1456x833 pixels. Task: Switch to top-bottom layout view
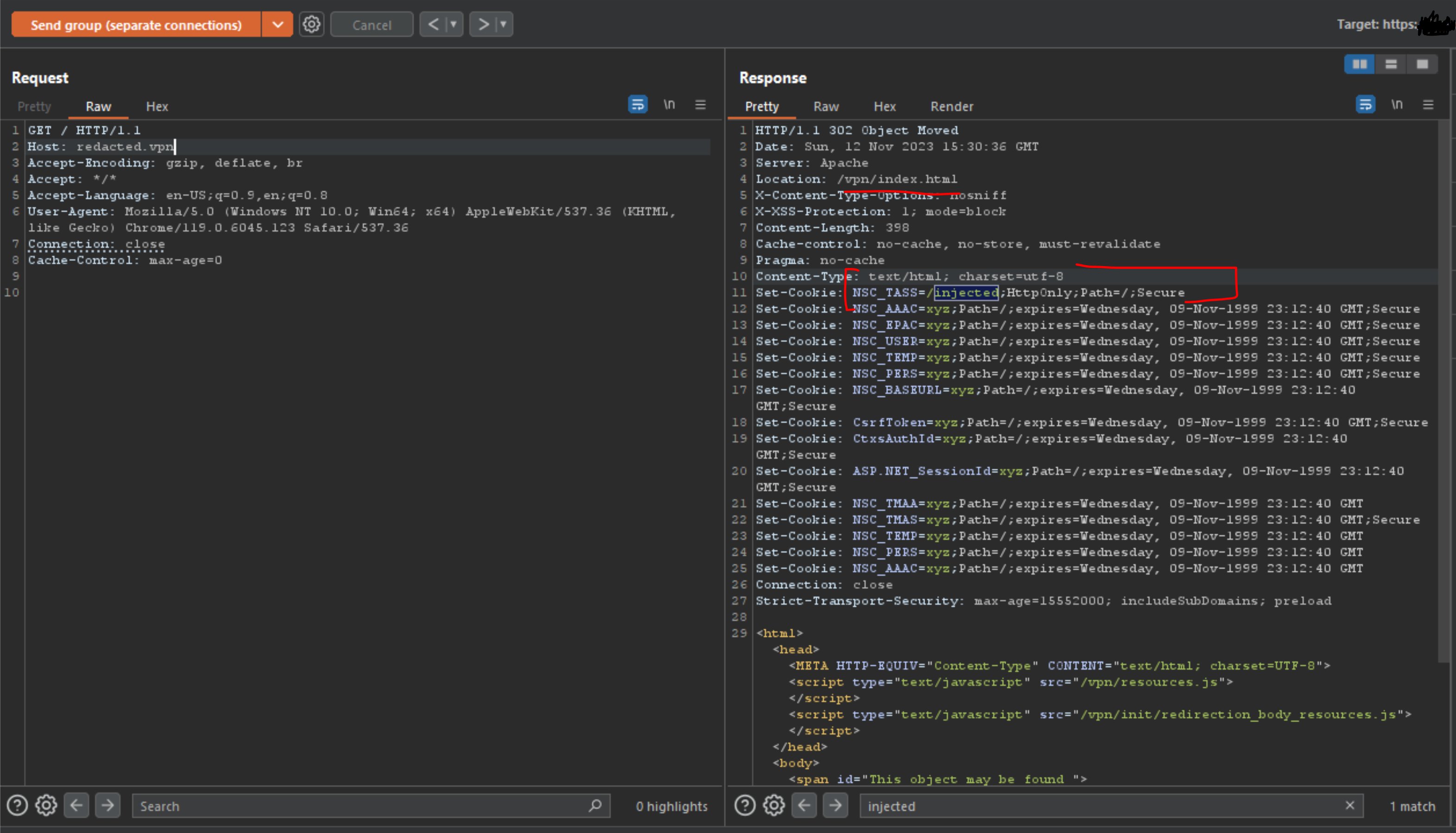tap(1392, 64)
